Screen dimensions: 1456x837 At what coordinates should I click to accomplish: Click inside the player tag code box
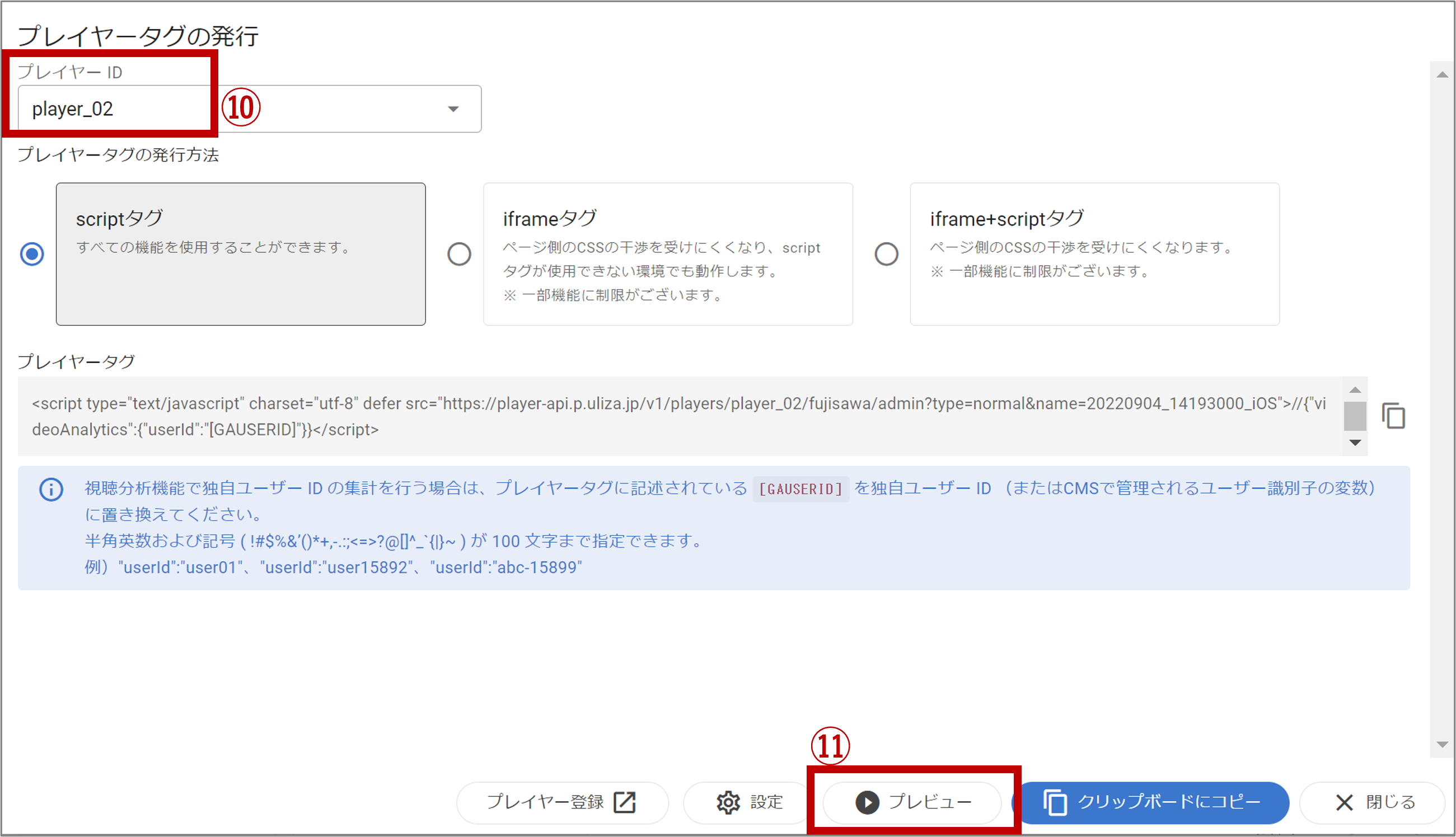pyautogui.click(x=680, y=416)
